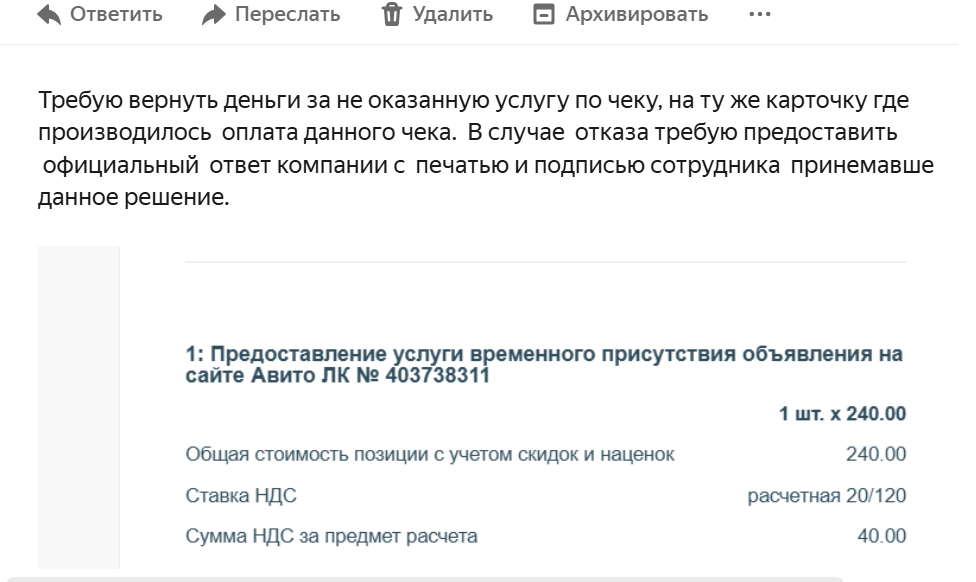Click the "расчетная 20/120" VAT rate value
Screen dimensions: 976x582
coord(827,496)
